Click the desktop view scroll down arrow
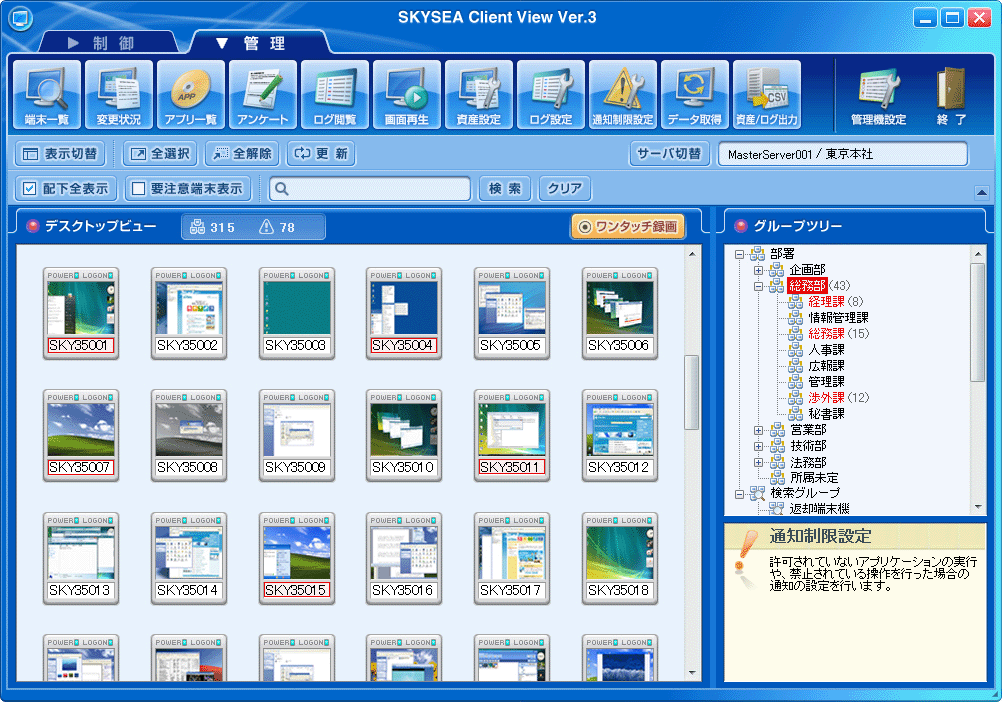1002x702 pixels. point(692,673)
